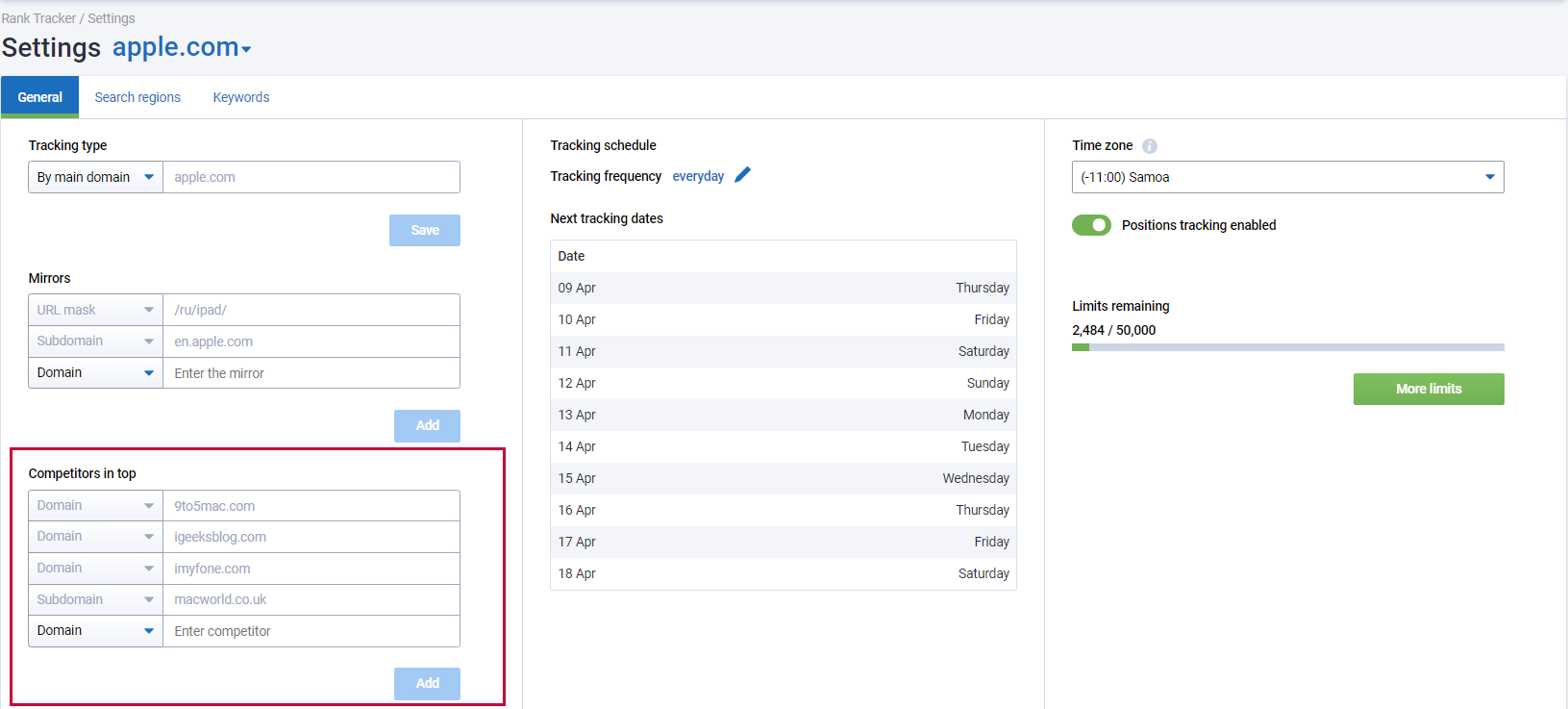1568x709 pixels.
Task: Click the pencil icon to edit tracking frequency
Action: tap(742, 175)
